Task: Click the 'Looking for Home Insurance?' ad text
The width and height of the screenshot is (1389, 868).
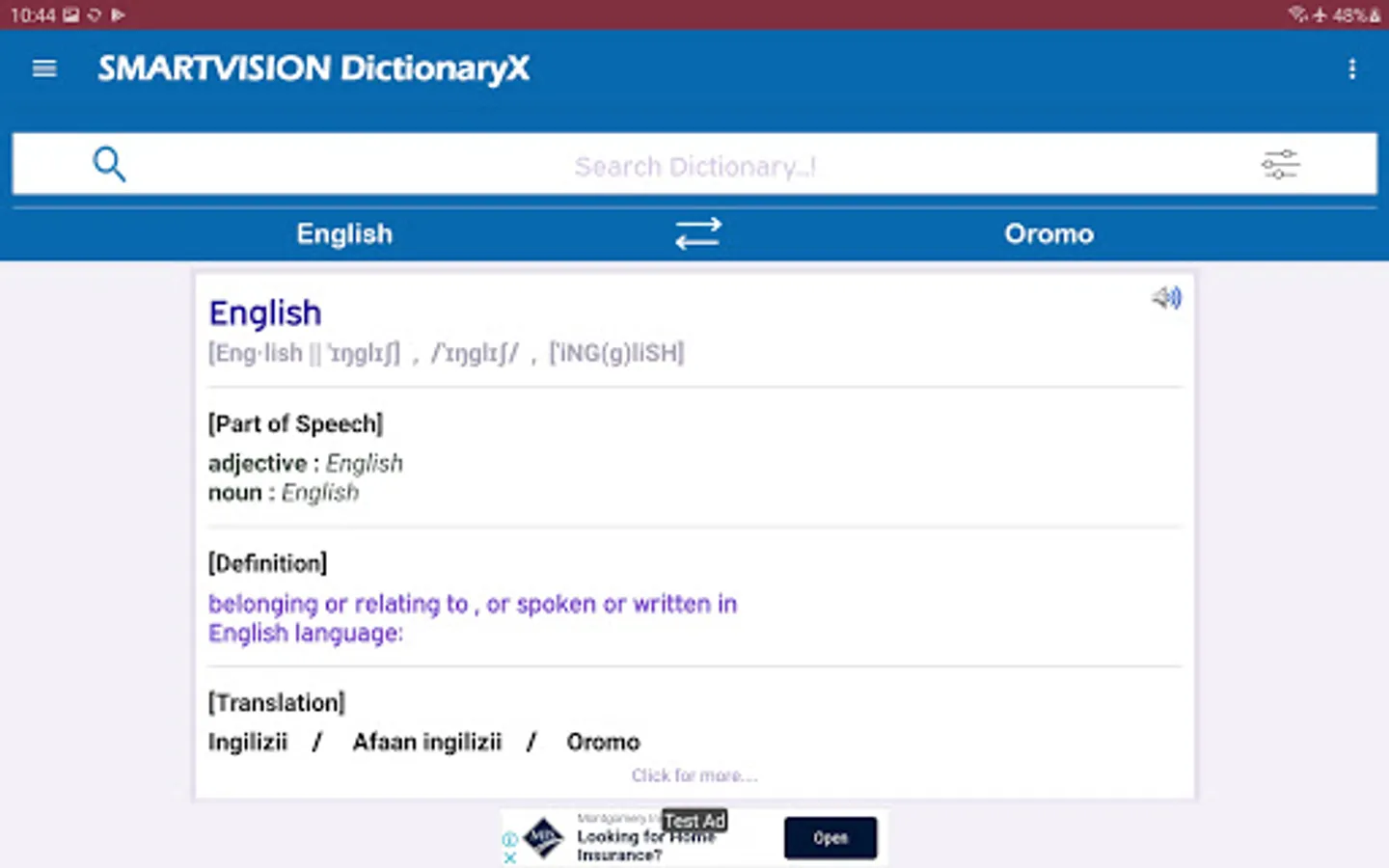Action: 646,846
